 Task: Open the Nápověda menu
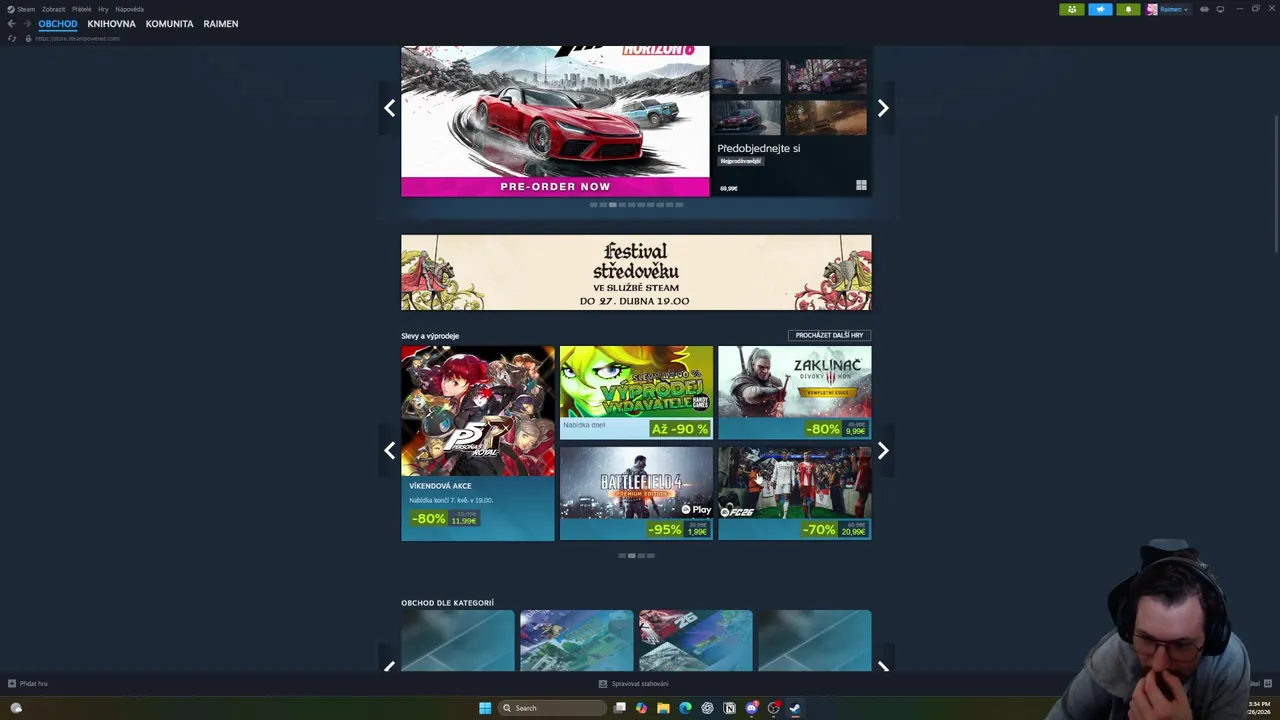pyautogui.click(x=129, y=9)
